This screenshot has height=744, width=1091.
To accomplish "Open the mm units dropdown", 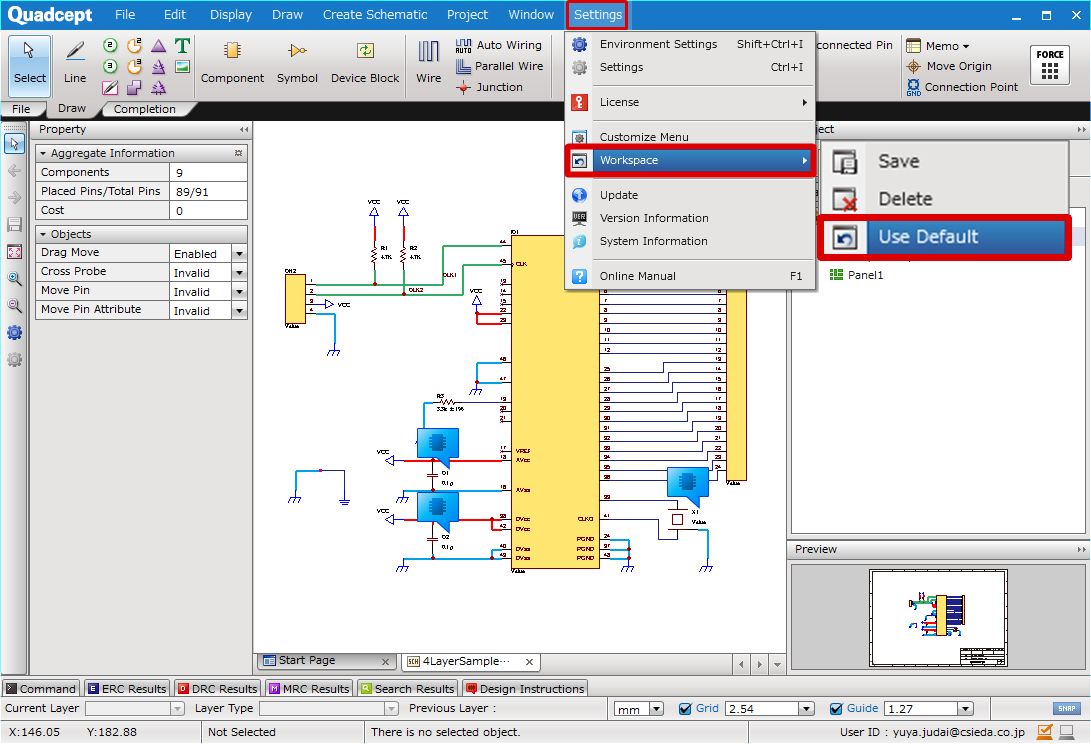I will tap(656, 709).
